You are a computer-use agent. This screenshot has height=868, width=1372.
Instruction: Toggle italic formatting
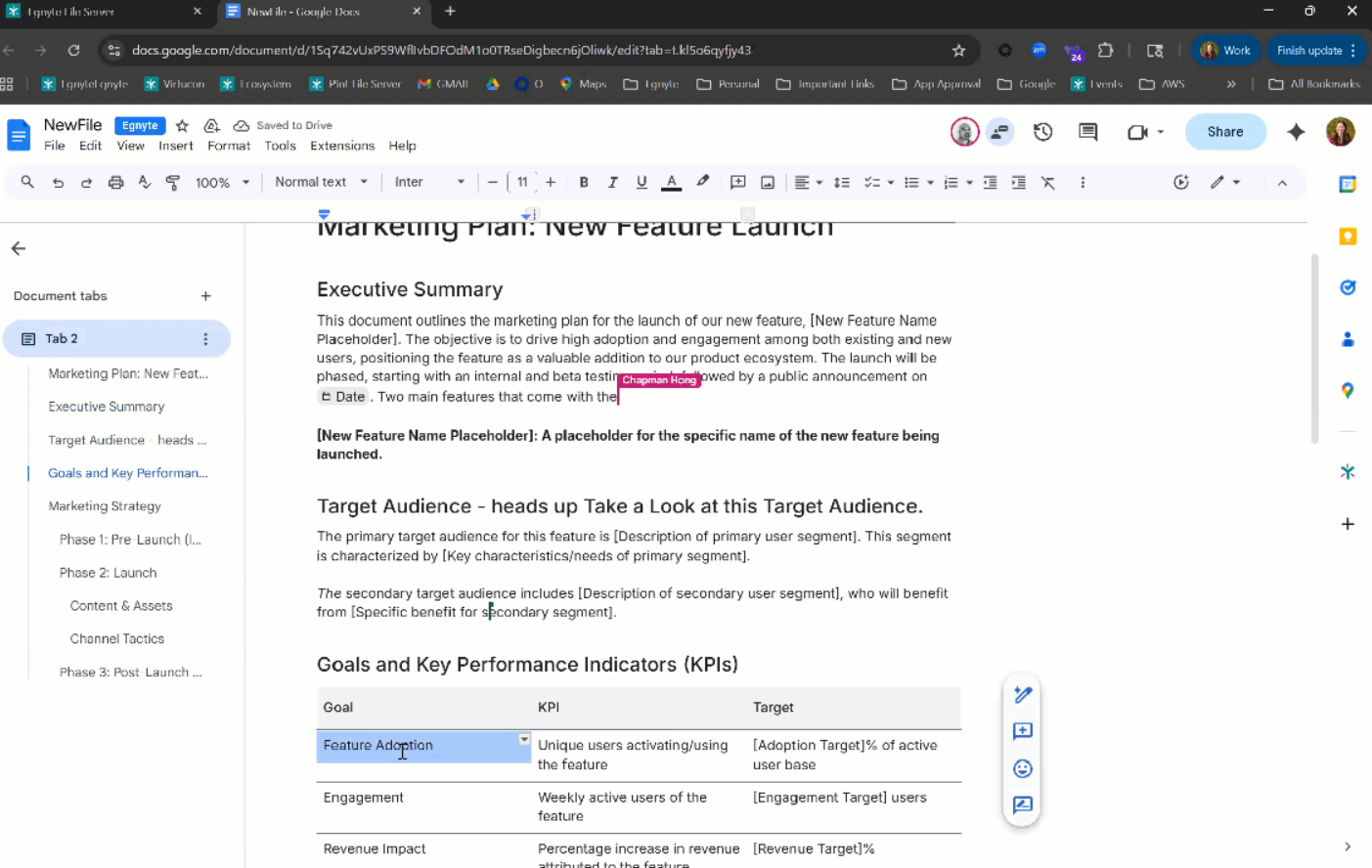pos(612,183)
